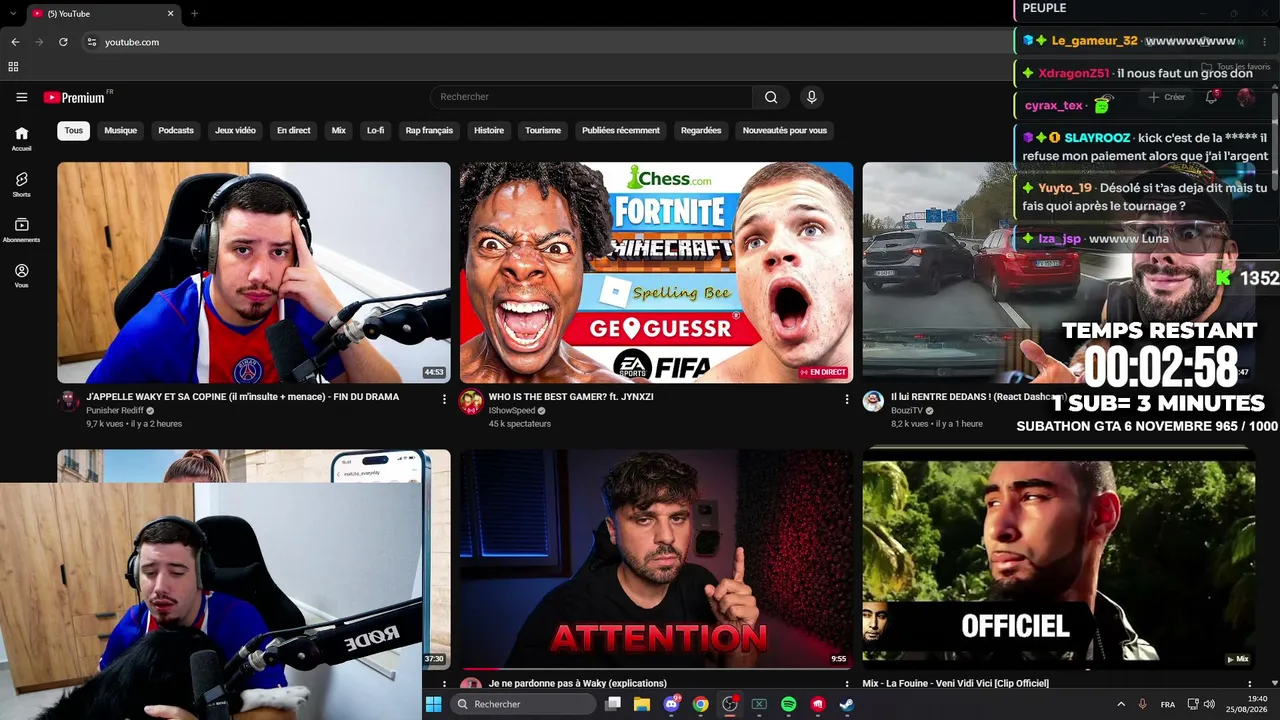Screen dimensions: 1280x720
Task: Filter by the Musique chip
Action: point(121,130)
